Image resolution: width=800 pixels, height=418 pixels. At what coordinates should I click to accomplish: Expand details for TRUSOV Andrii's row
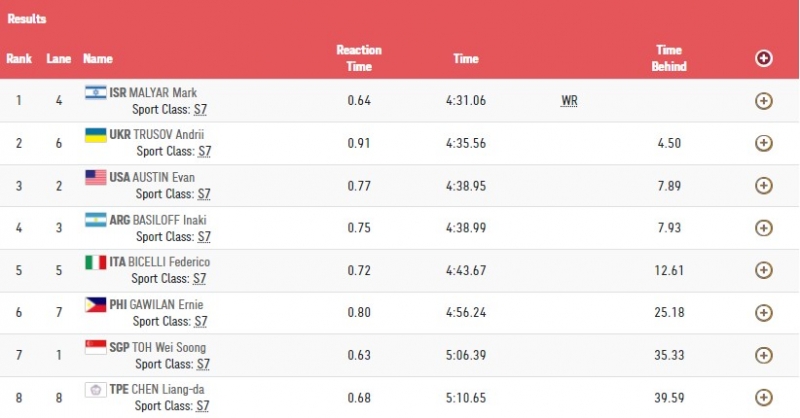tap(763, 143)
